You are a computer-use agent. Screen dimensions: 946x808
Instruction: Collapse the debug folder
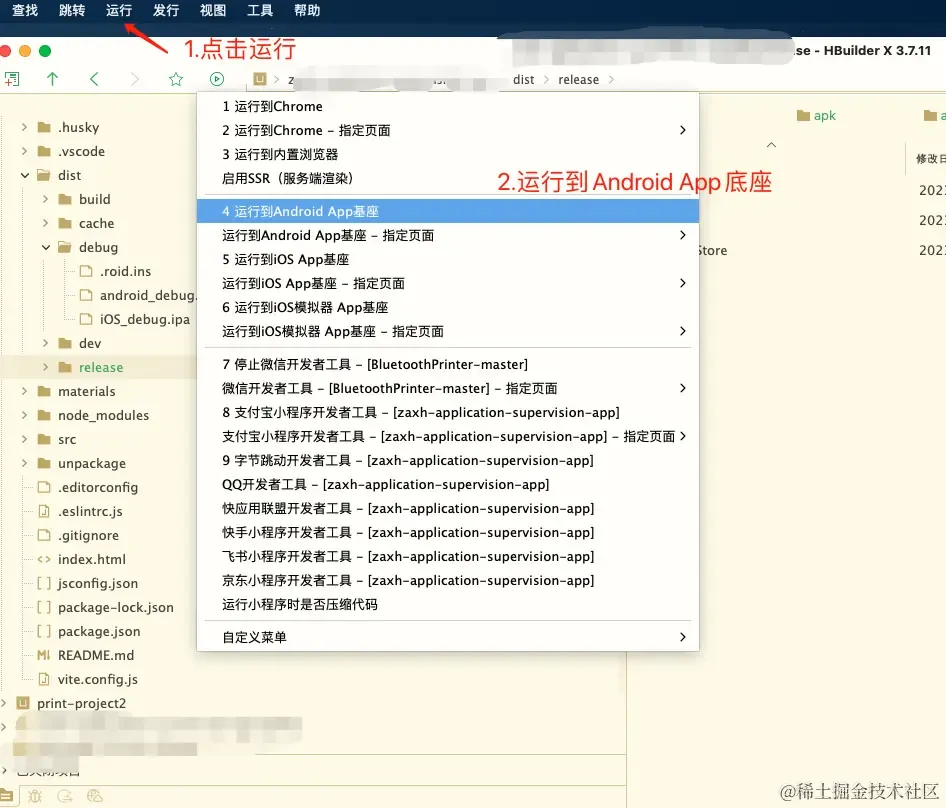point(46,247)
